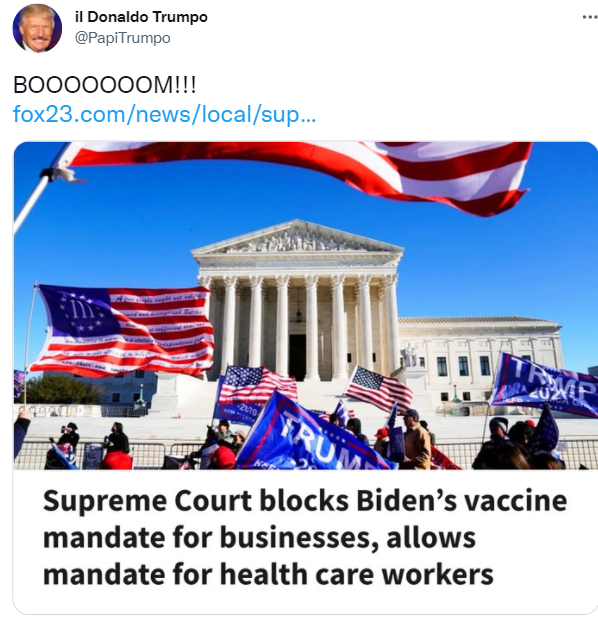Click the Supreme Court building columns in the card image
The image size is (598, 621).
(x=299, y=327)
